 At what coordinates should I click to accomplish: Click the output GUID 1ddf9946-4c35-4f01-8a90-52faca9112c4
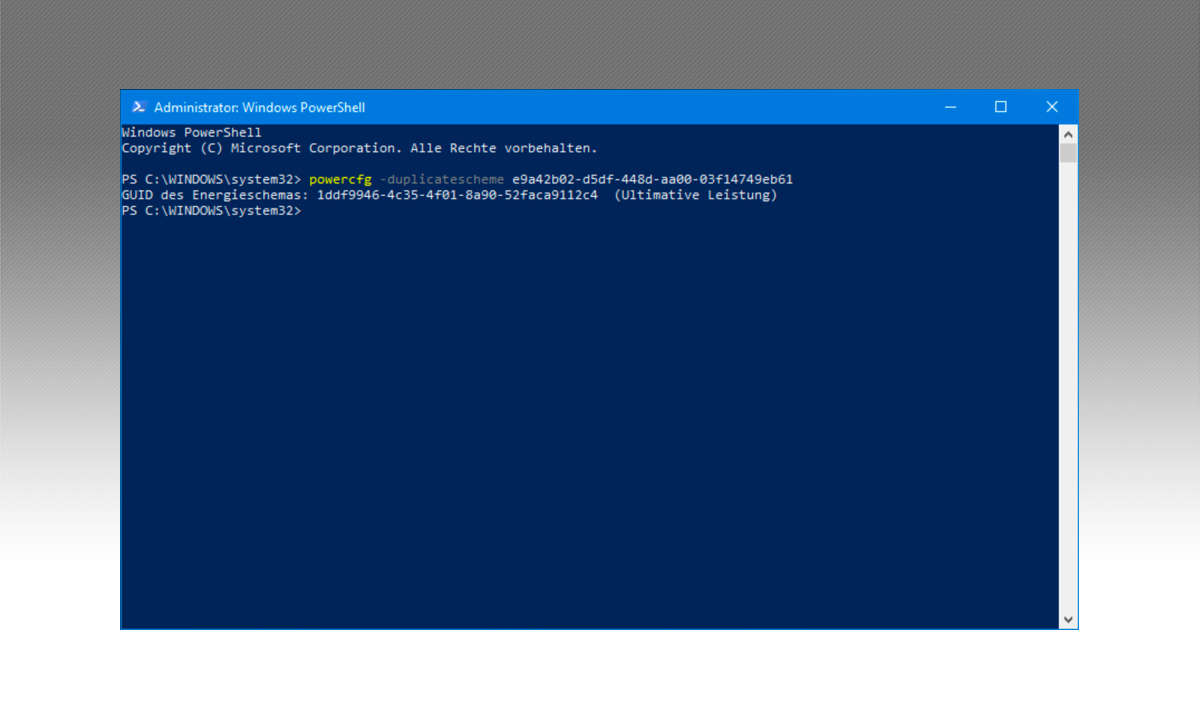click(457, 195)
